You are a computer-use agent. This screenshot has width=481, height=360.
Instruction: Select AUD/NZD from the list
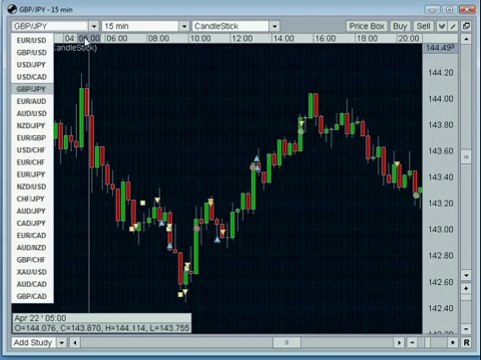click(32, 248)
